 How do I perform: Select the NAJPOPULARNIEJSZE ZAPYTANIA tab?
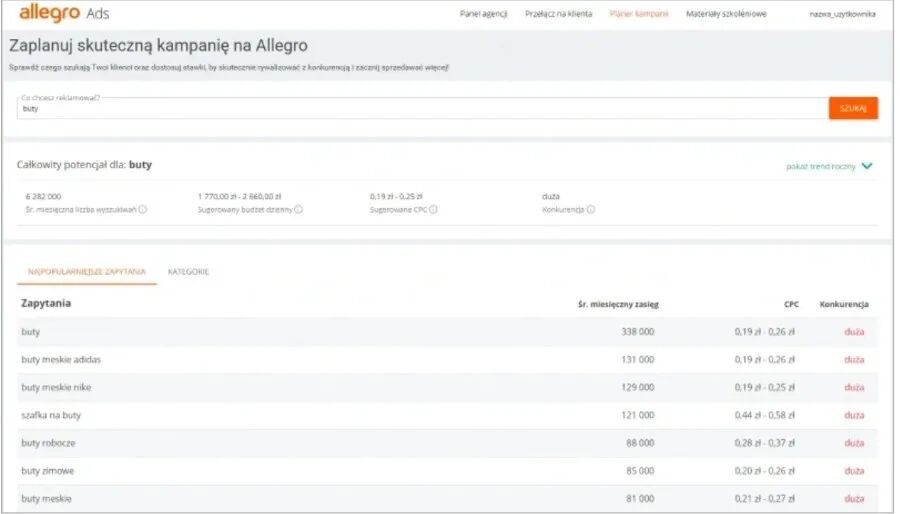[x=87, y=271]
